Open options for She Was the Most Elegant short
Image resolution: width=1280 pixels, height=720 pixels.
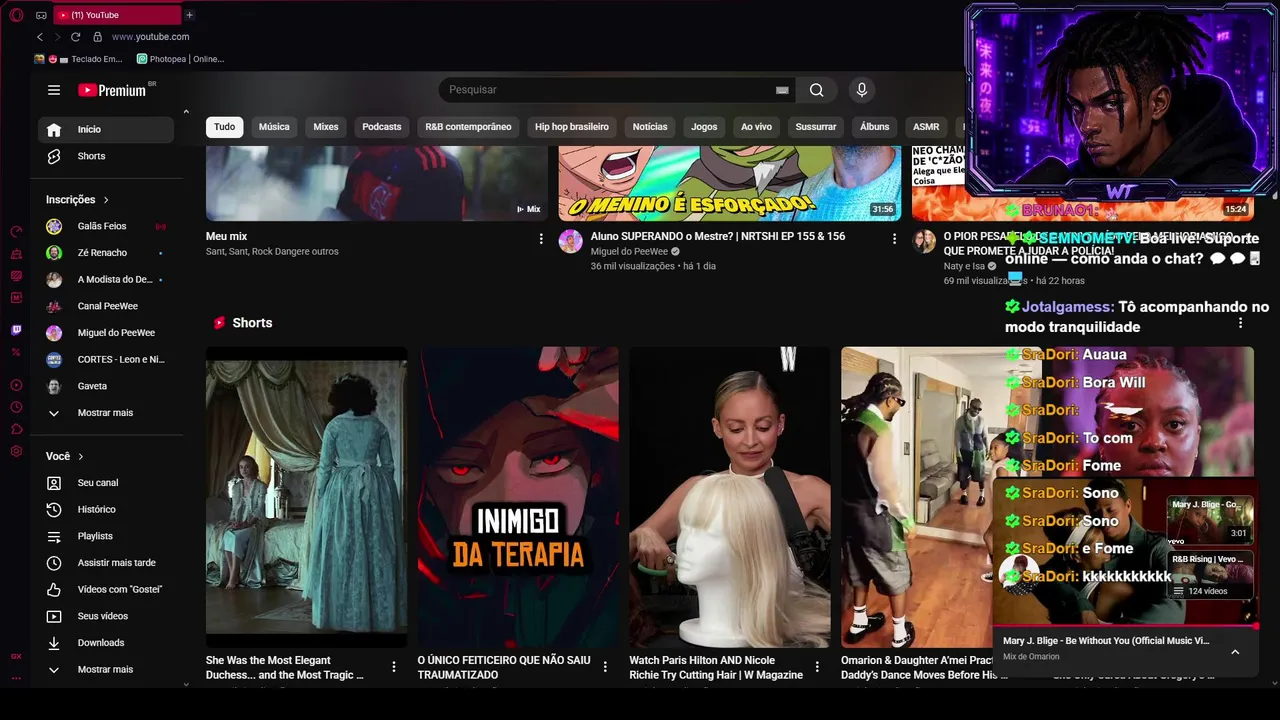point(394,667)
